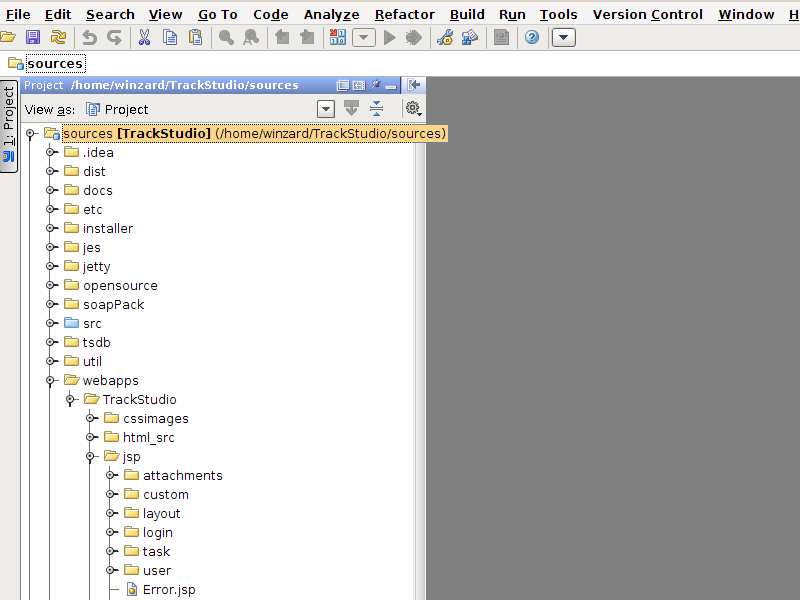Click the Scroll from Source down-arrow icon
The width and height of the screenshot is (800, 600).
click(x=352, y=108)
